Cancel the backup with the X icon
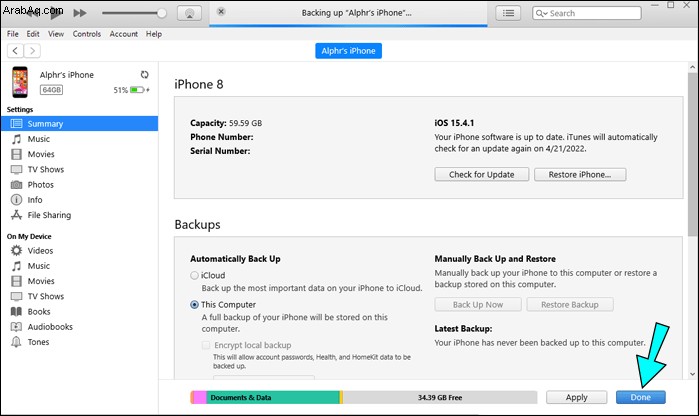The width and height of the screenshot is (699, 416). pos(221,13)
